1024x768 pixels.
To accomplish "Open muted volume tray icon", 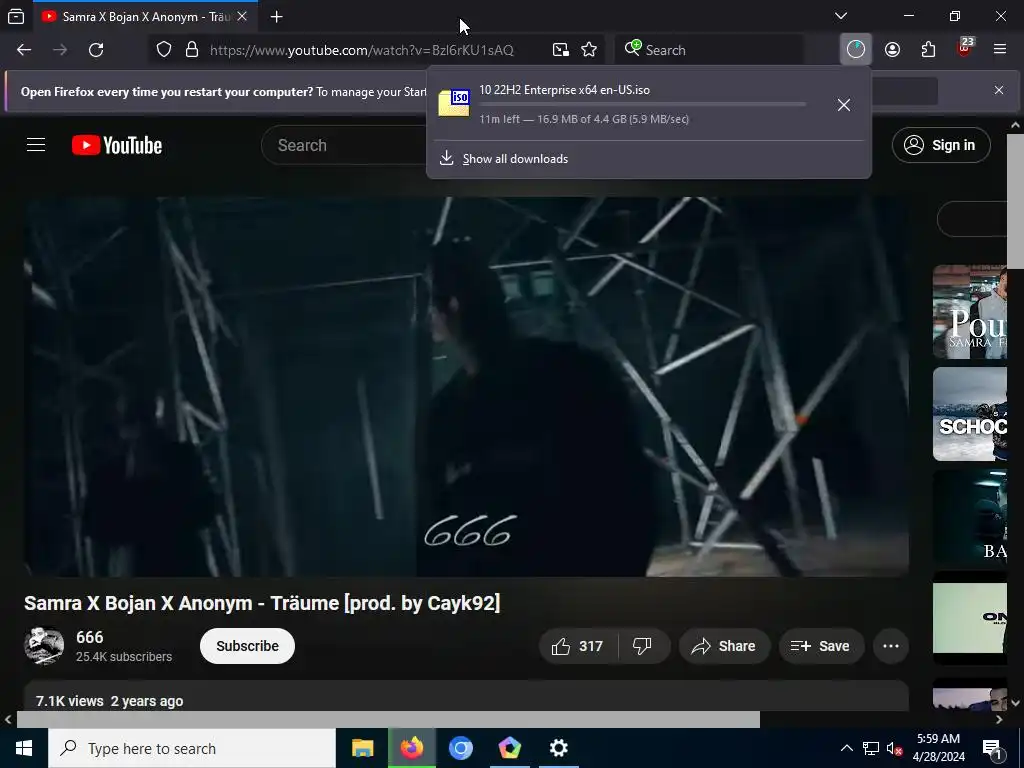I will tap(894, 748).
